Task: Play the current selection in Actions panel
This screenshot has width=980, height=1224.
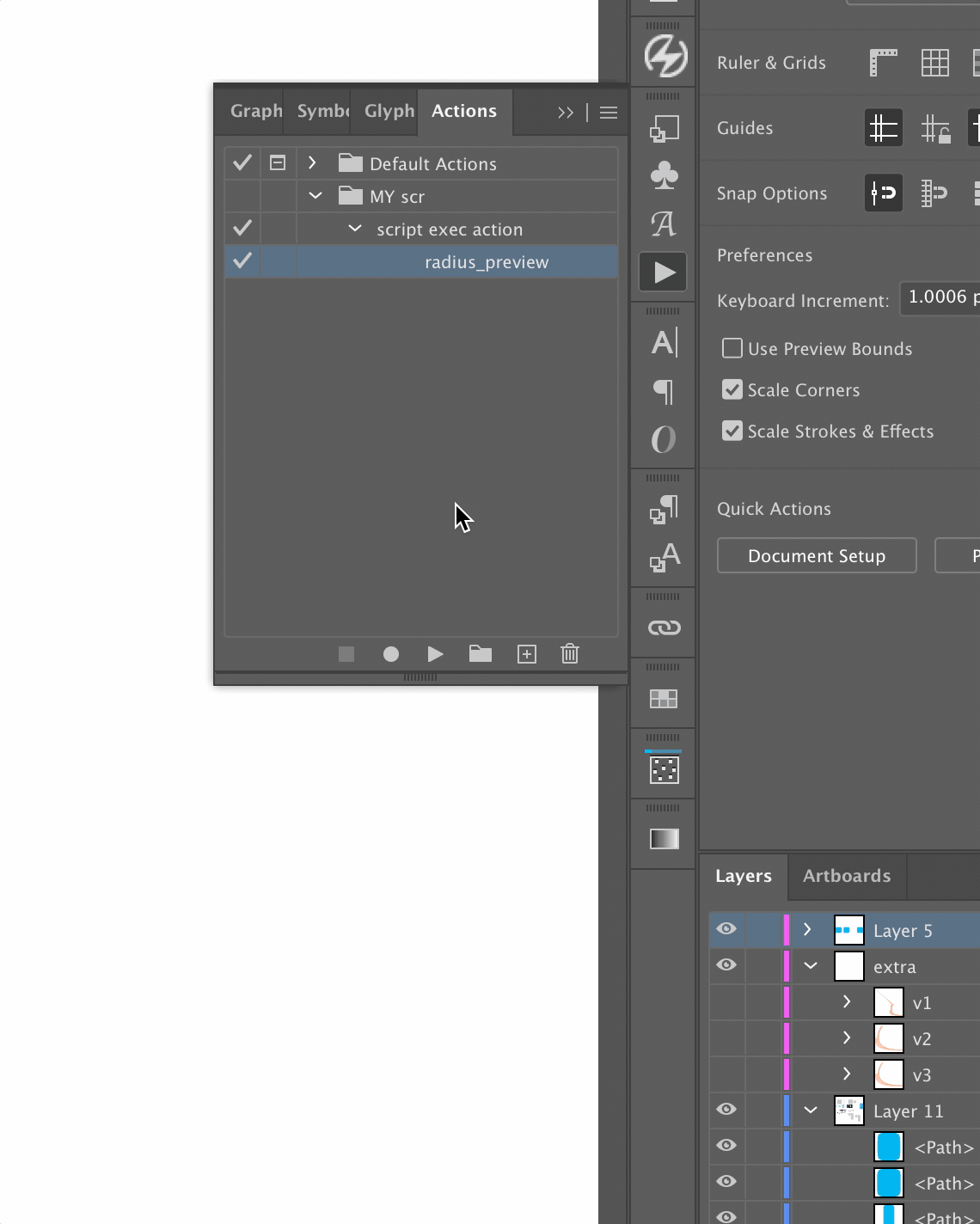Action: coord(435,654)
